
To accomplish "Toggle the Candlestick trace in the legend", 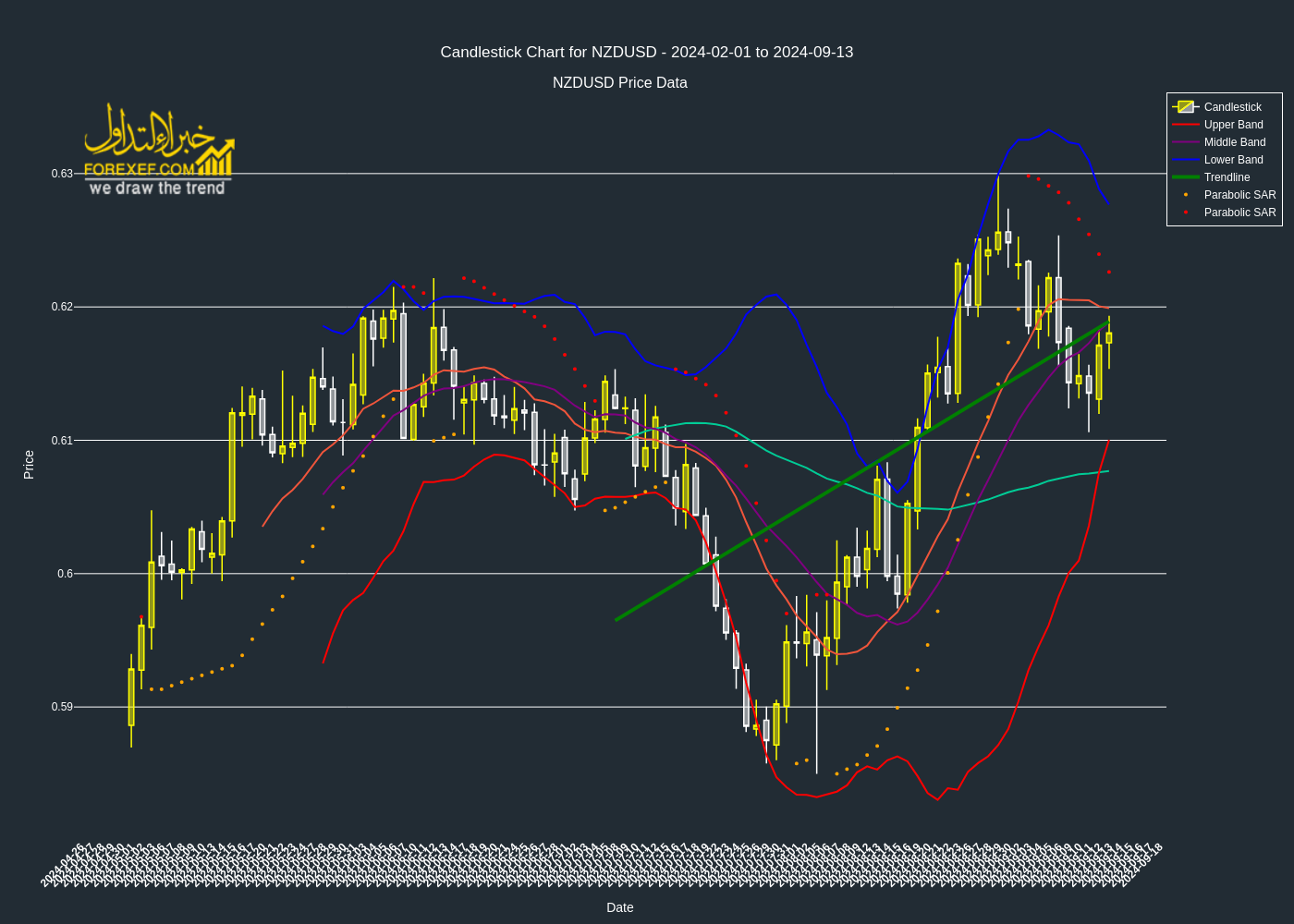I will click(x=1224, y=107).
